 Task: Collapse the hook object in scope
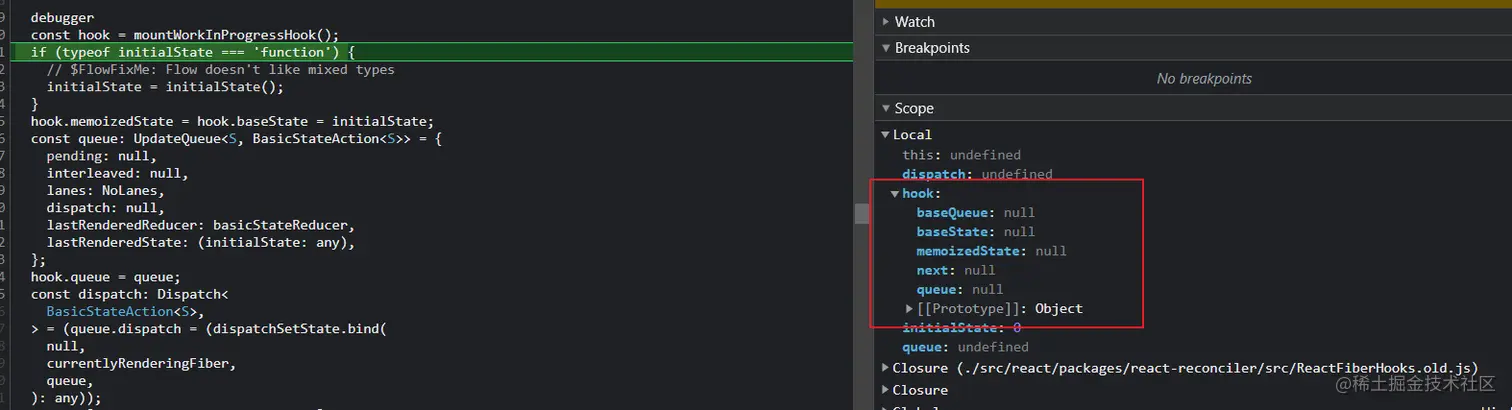point(895,193)
